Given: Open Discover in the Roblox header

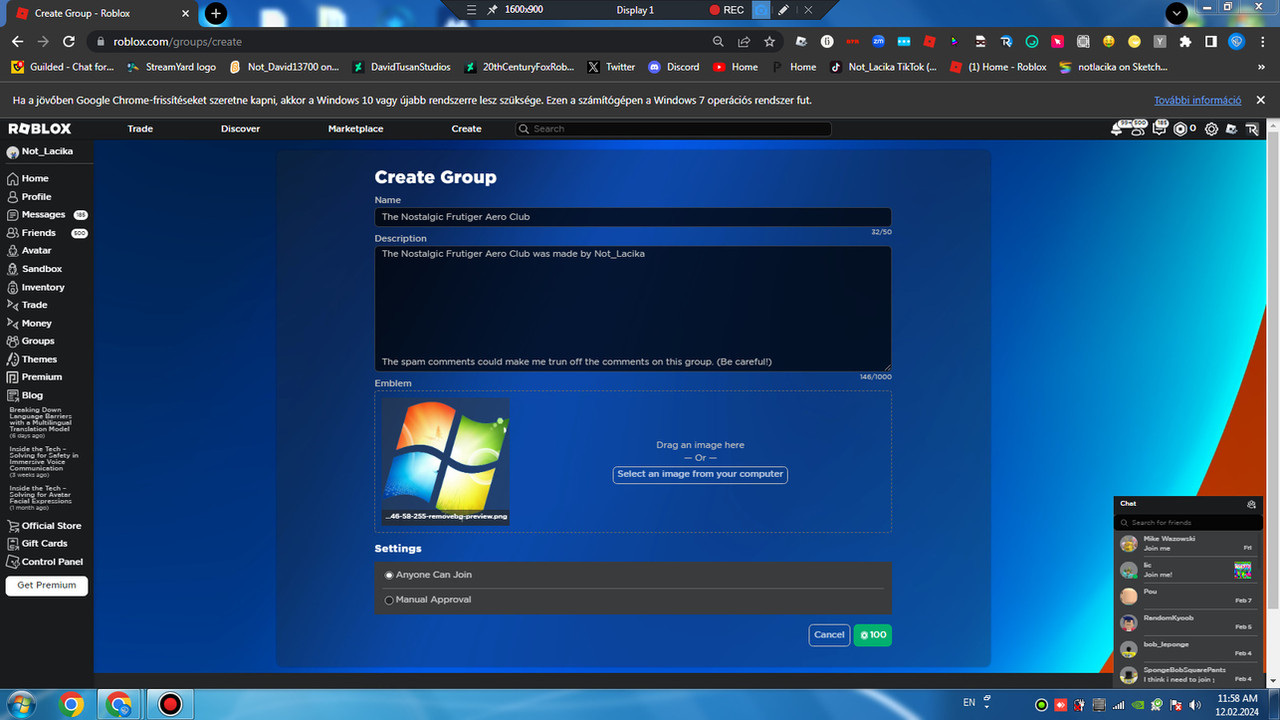Looking at the screenshot, I should point(240,129).
